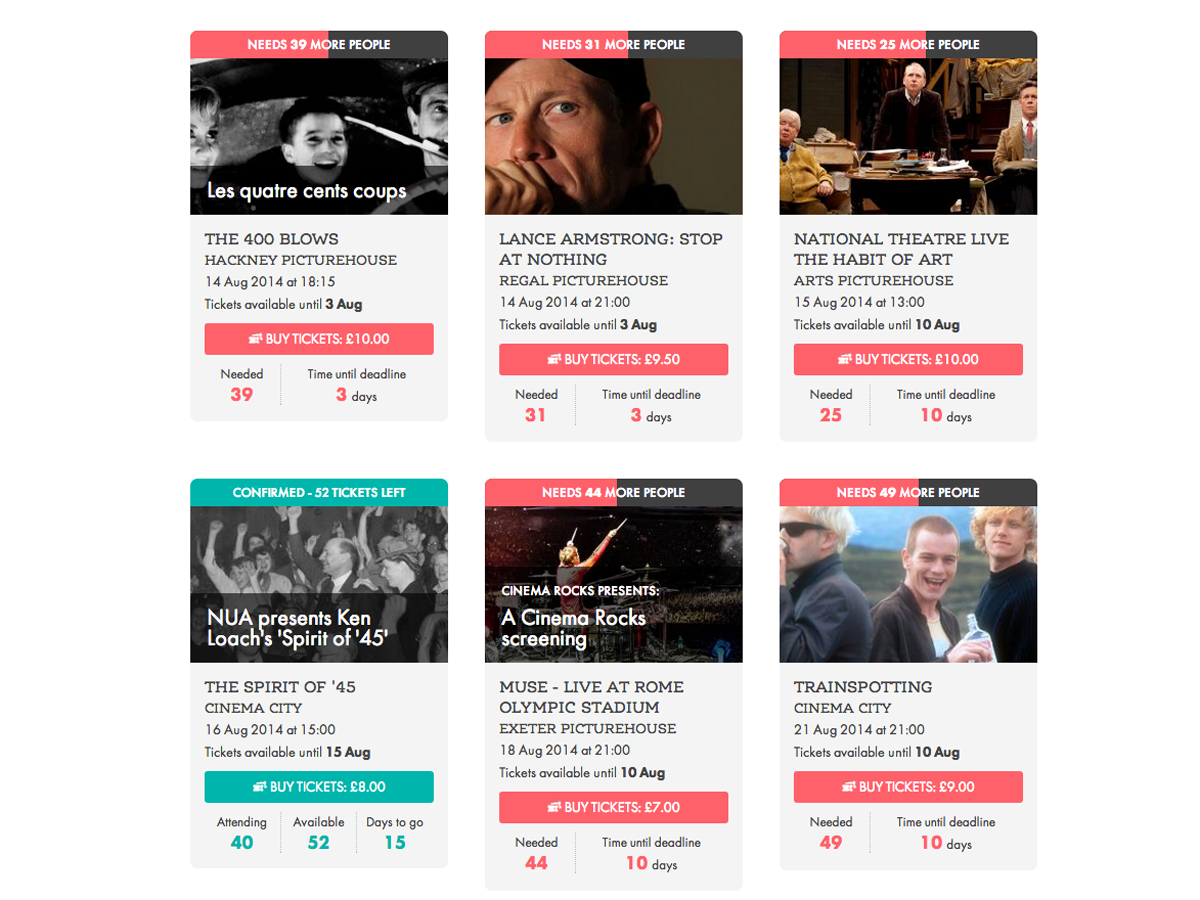The height and width of the screenshot is (900, 1200).
Task: Click ticket icon on Buy Tickets £7.00
Action: tap(554, 808)
